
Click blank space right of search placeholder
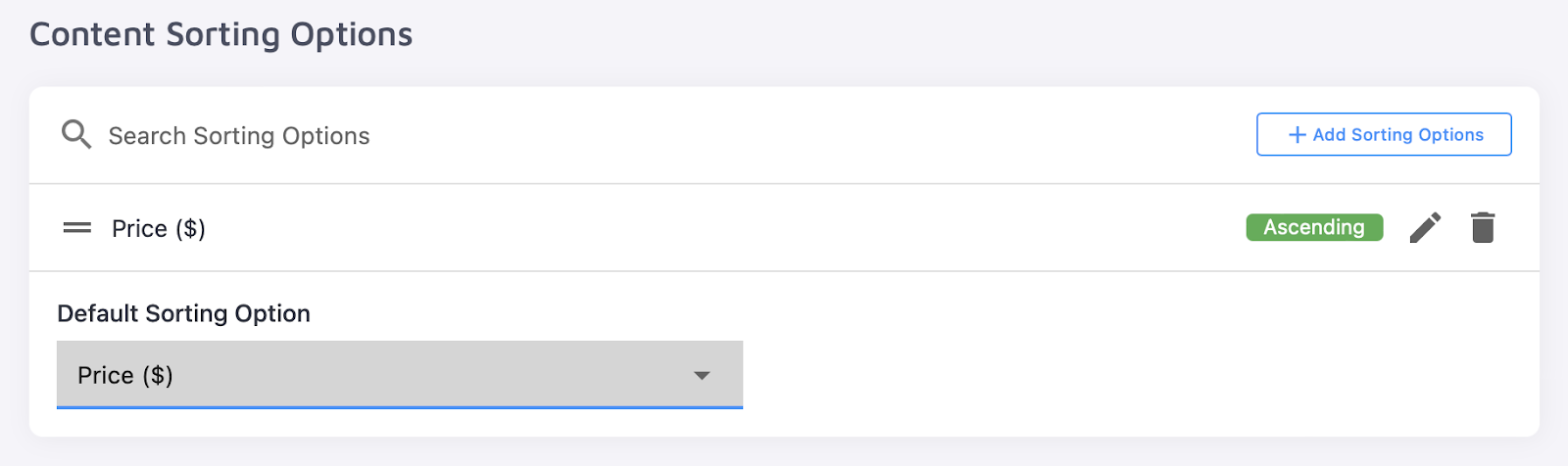coord(784,135)
